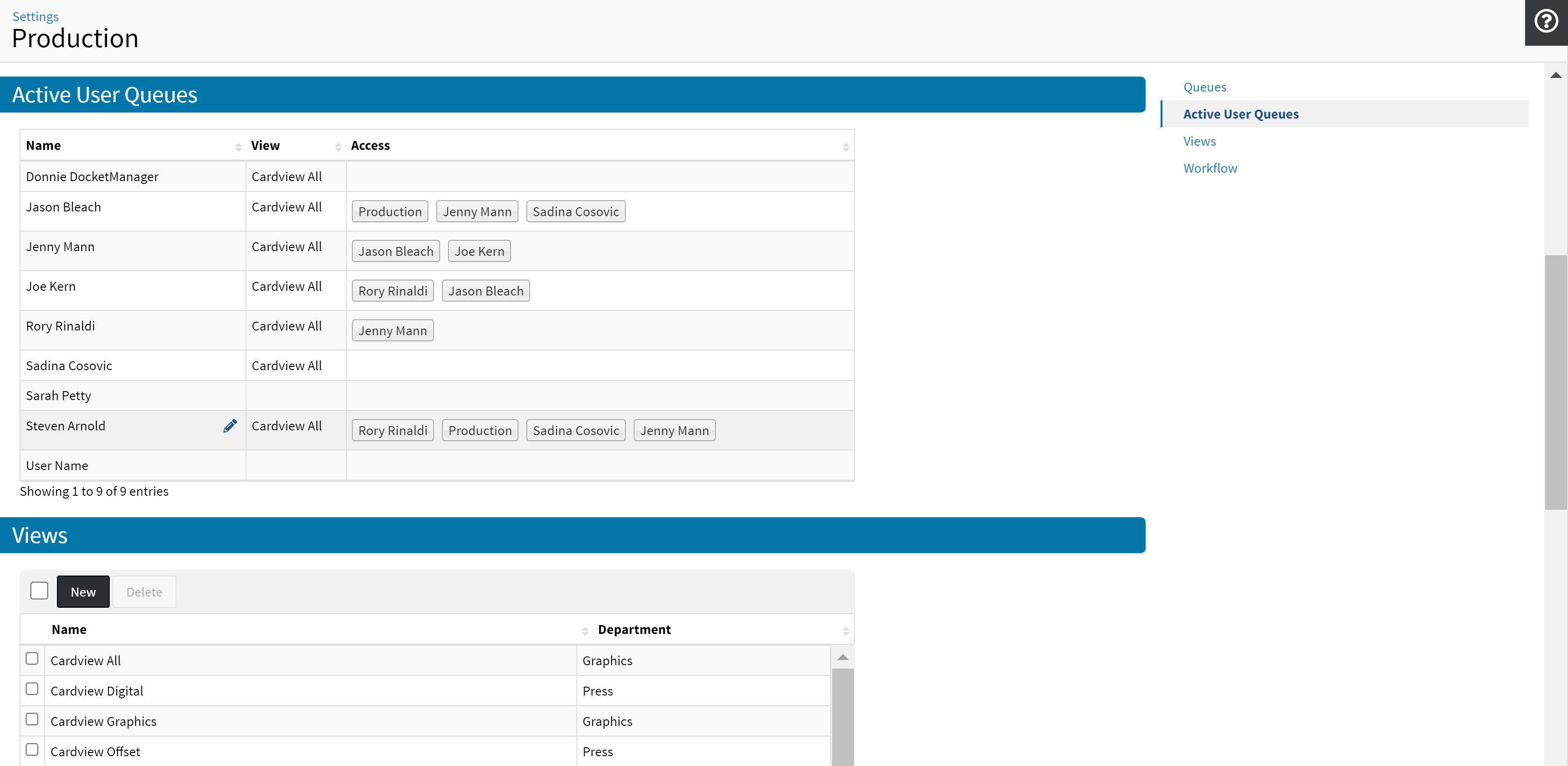Check the Cardview All checkbox
The width and height of the screenshot is (1568, 766).
[x=32, y=659]
